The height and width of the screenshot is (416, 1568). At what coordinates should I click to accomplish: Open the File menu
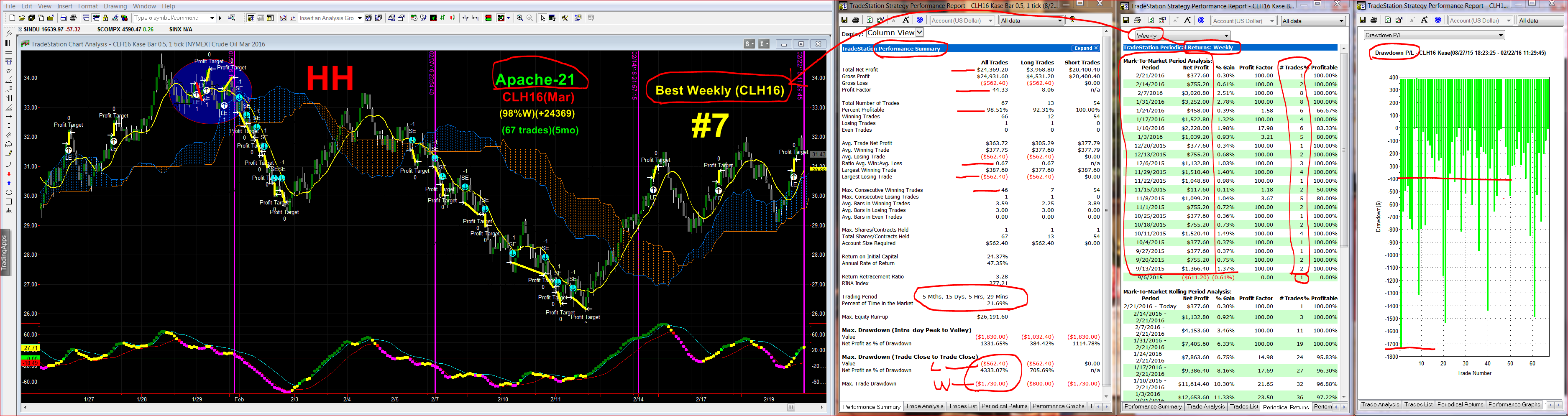[10, 6]
